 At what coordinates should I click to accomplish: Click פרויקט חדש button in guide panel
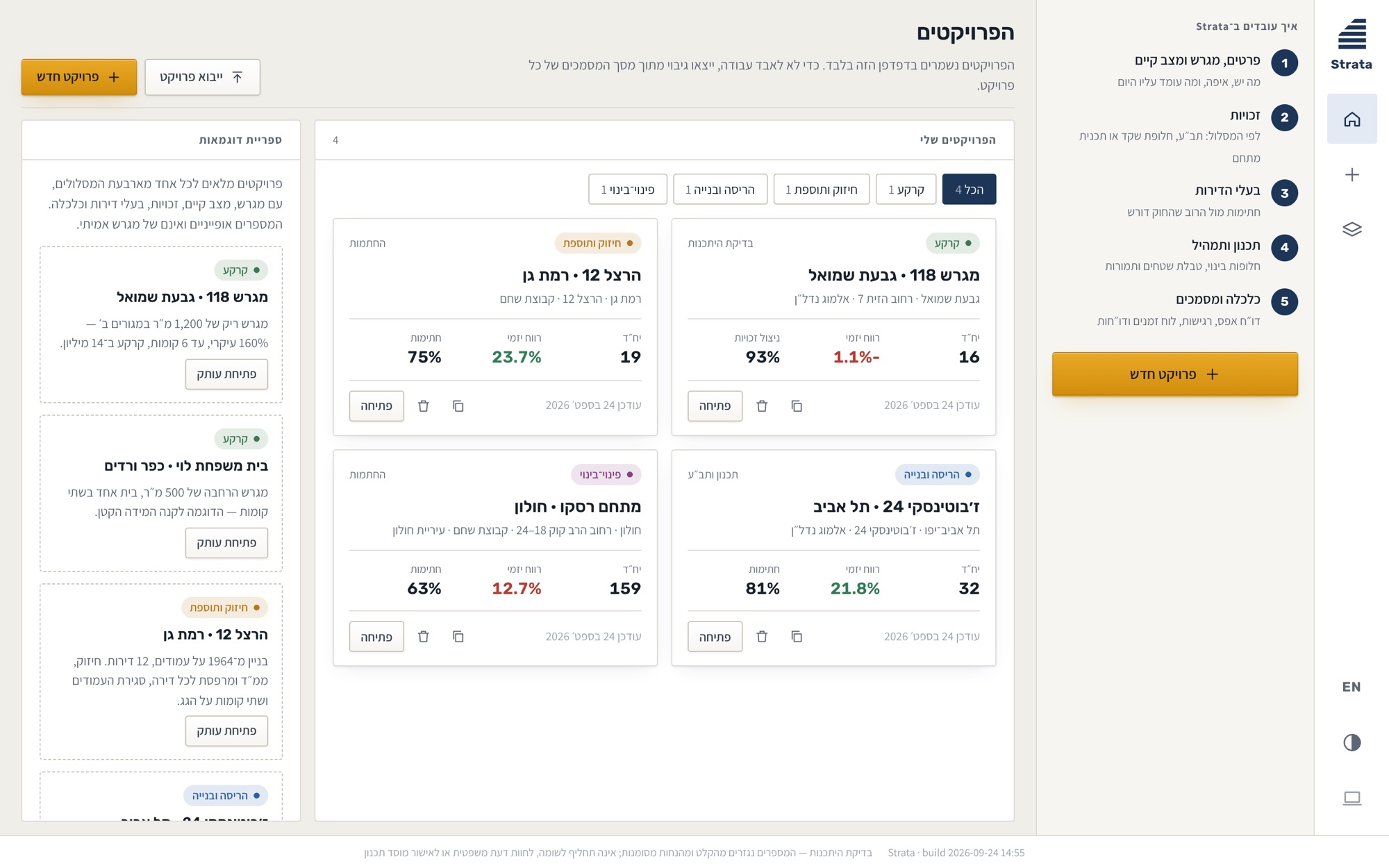pos(1175,374)
